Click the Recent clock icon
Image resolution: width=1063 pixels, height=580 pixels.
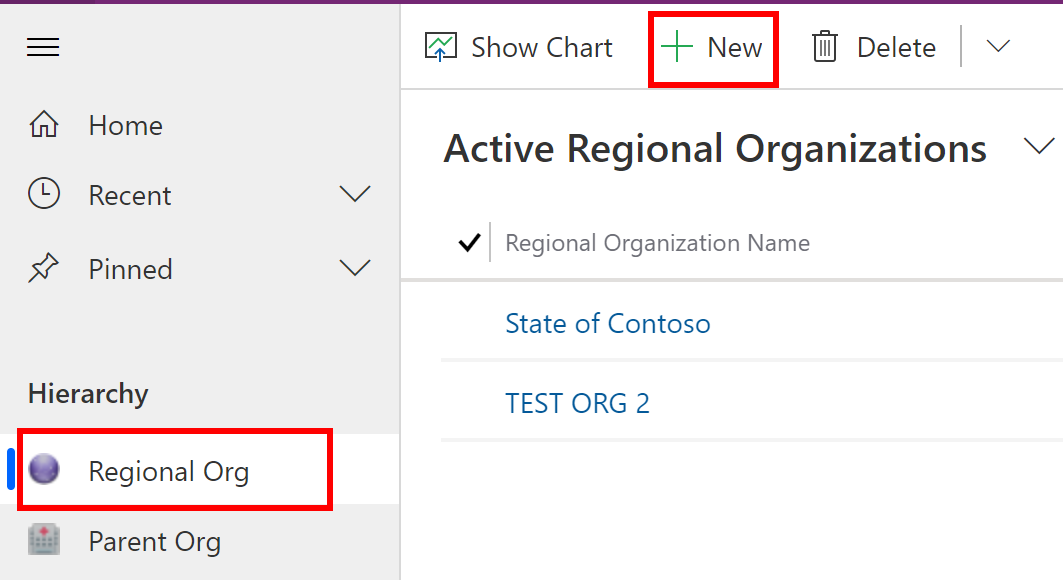pyautogui.click(x=44, y=194)
